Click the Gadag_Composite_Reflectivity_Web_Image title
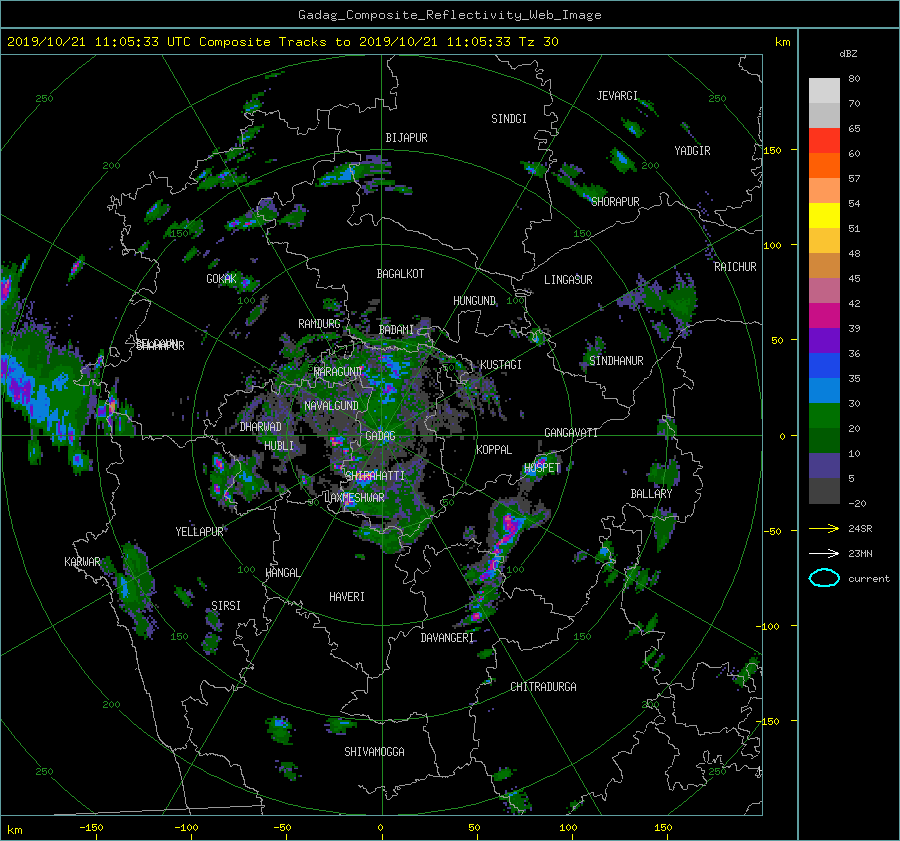Screen dimensions: 900x841 click(x=449, y=15)
